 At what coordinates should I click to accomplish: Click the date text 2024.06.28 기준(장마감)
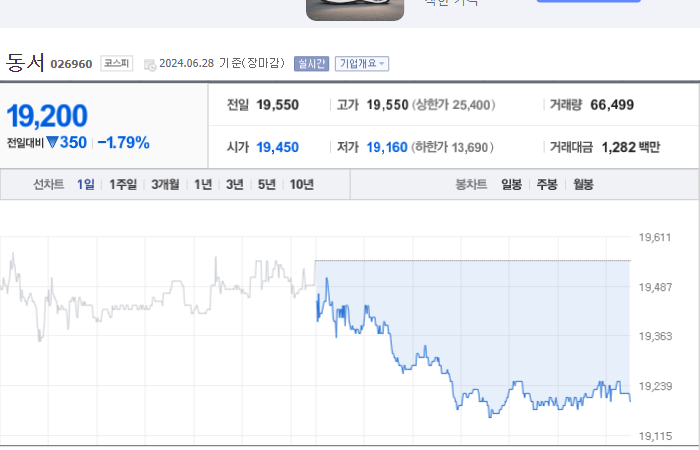222,63
